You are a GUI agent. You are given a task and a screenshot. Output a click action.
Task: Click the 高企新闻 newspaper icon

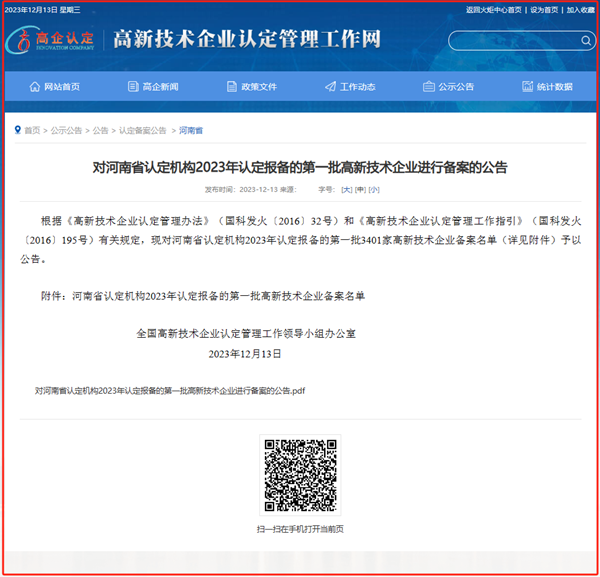(133, 87)
